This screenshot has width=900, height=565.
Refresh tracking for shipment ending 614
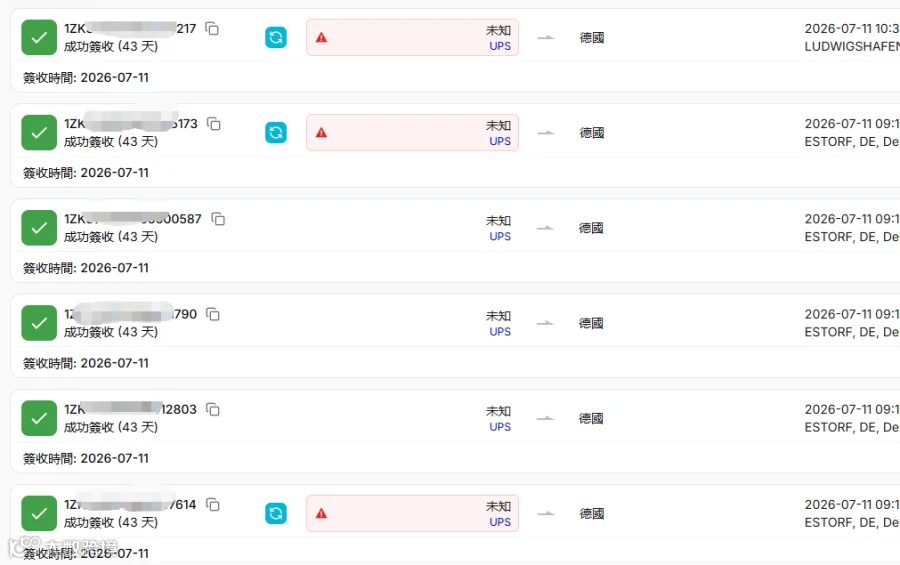pyautogui.click(x=276, y=513)
